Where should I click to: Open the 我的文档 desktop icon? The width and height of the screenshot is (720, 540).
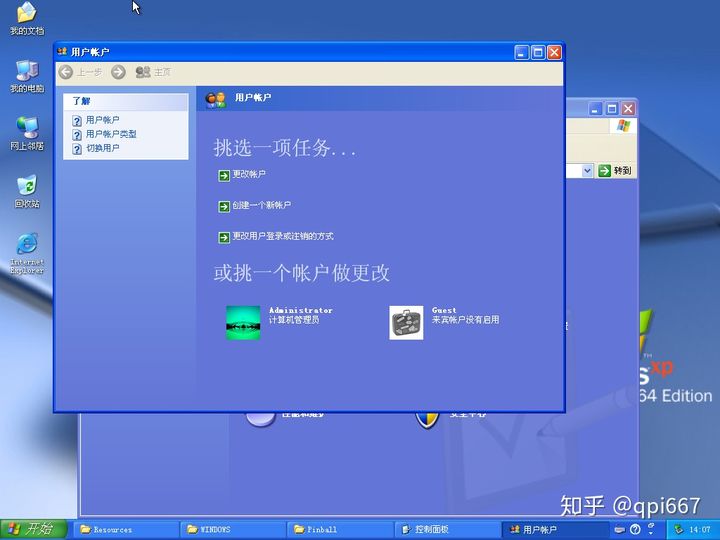(x=27, y=18)
